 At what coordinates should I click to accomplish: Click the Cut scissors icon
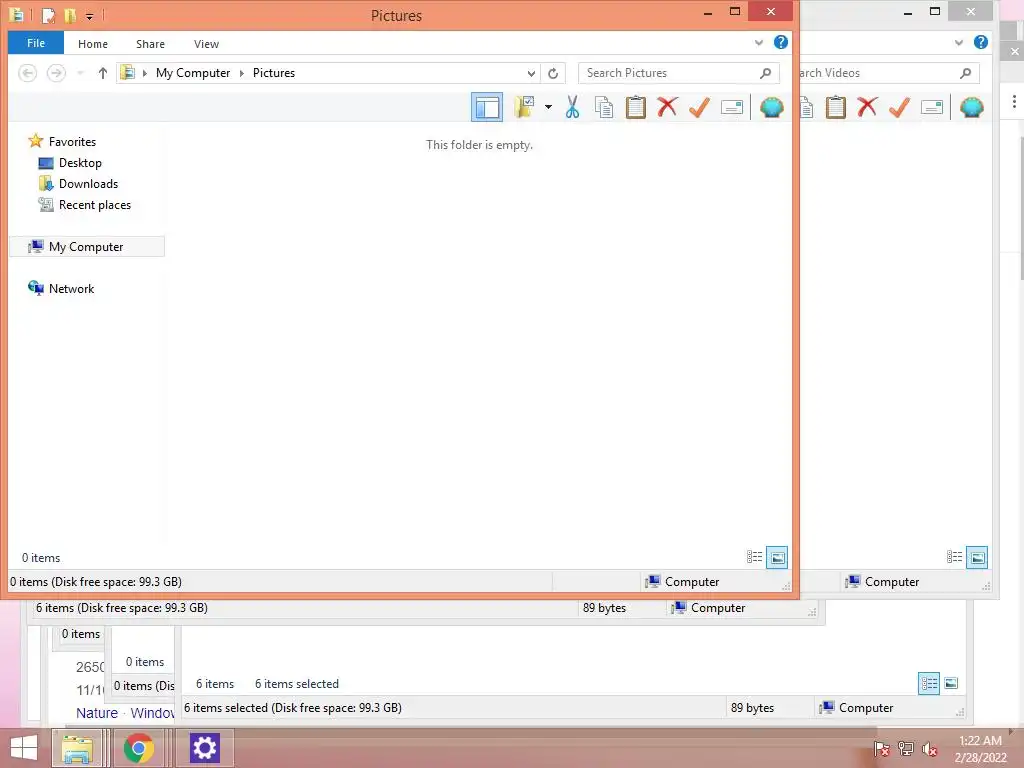(x=572, y=107)
